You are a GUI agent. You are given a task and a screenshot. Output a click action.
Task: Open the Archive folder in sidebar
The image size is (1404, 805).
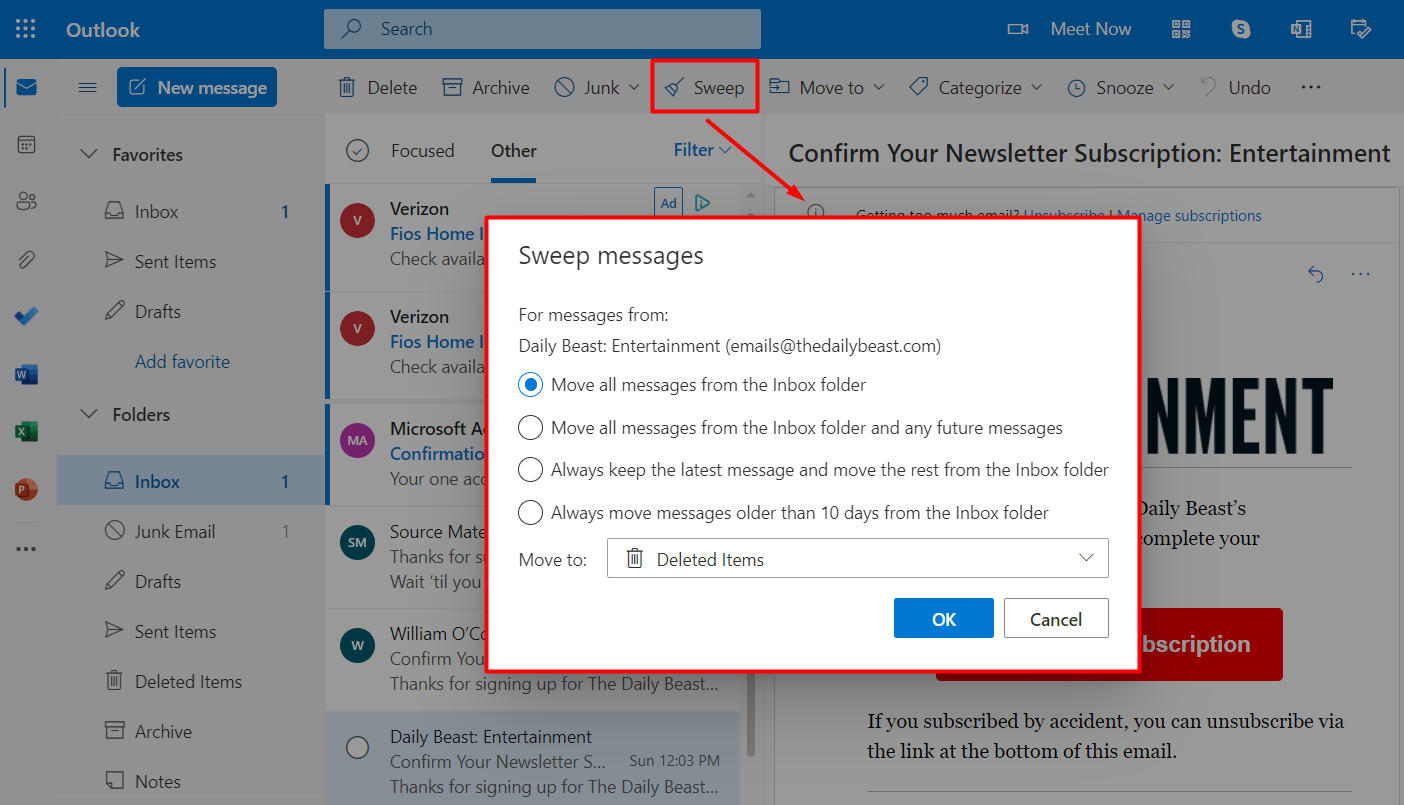click(x=191, y=732)
